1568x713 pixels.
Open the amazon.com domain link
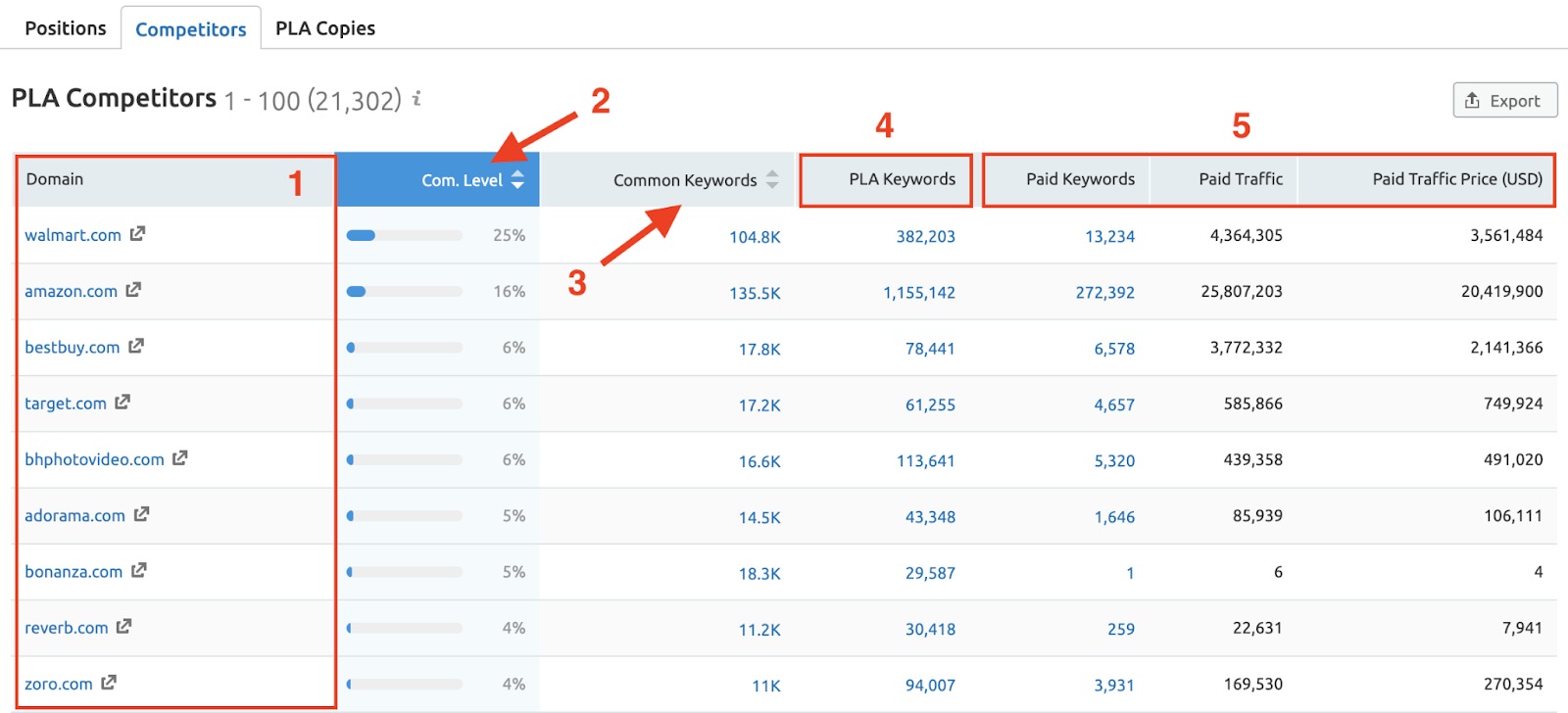pyautogui.click(x=72, y=291)
